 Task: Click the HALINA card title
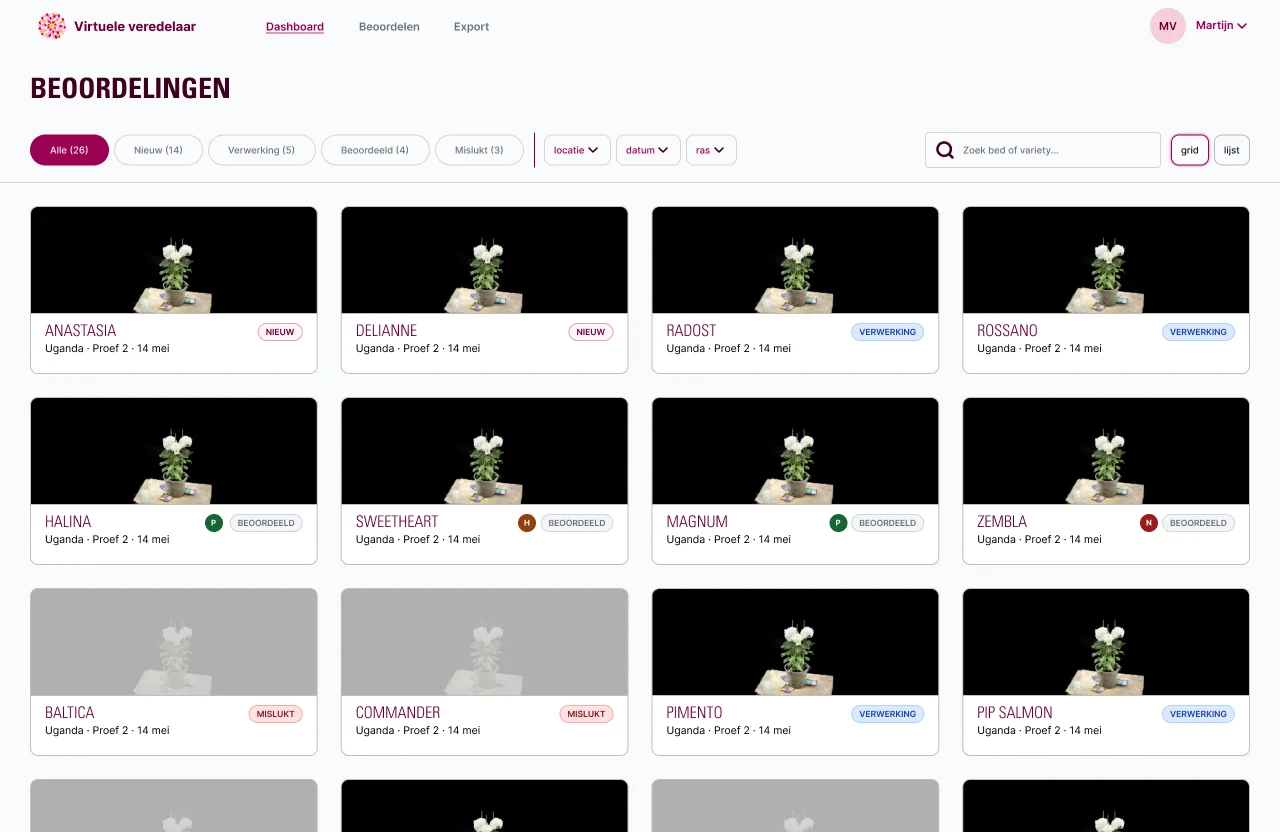pyautogui.click(x=68, y=521)
